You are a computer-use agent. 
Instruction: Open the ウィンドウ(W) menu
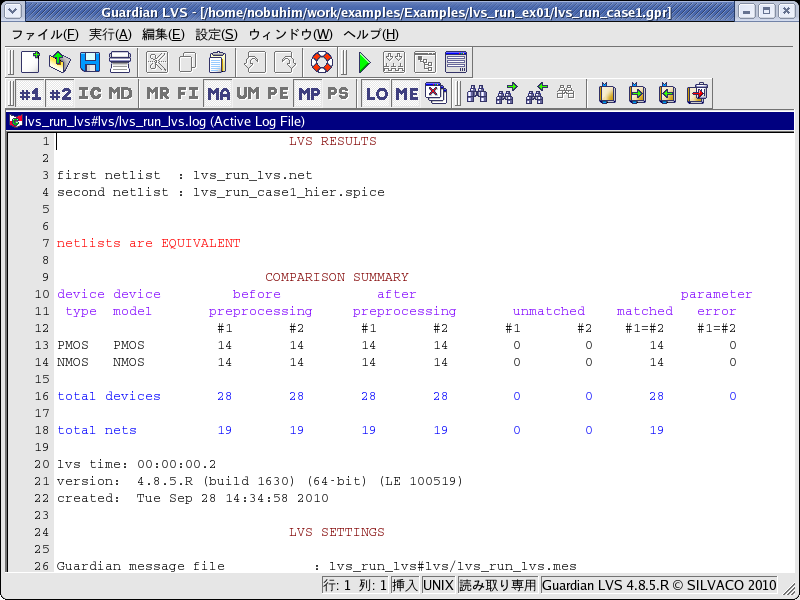(x=291, y=35)
